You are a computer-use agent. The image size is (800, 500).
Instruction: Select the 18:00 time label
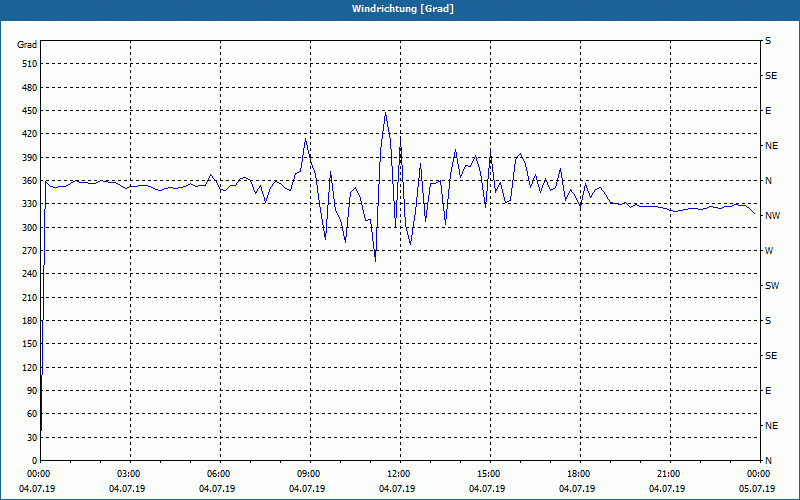[x=578, y=474]
